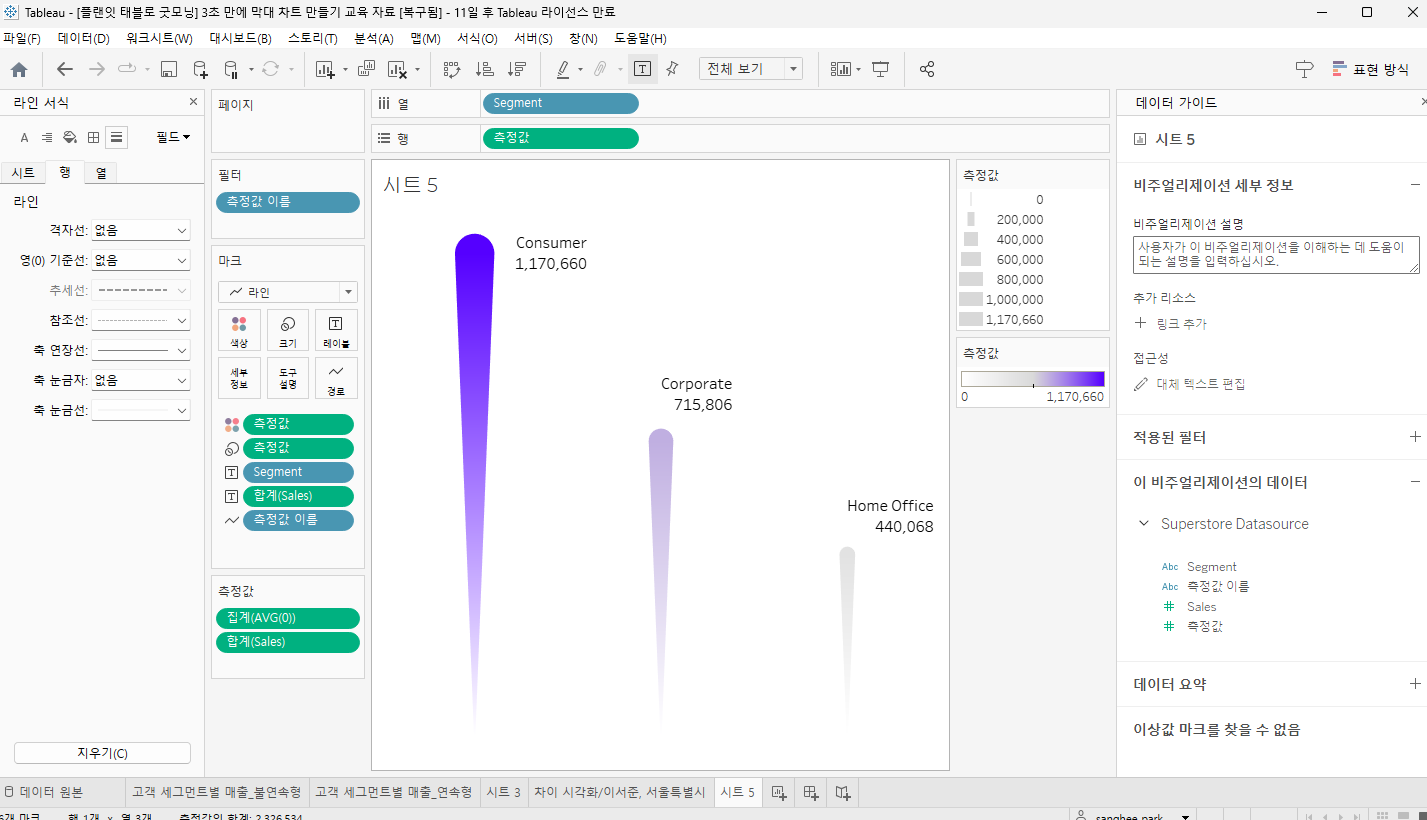
Task: Open the 서식(O) menu
Action: coord(477,38)
